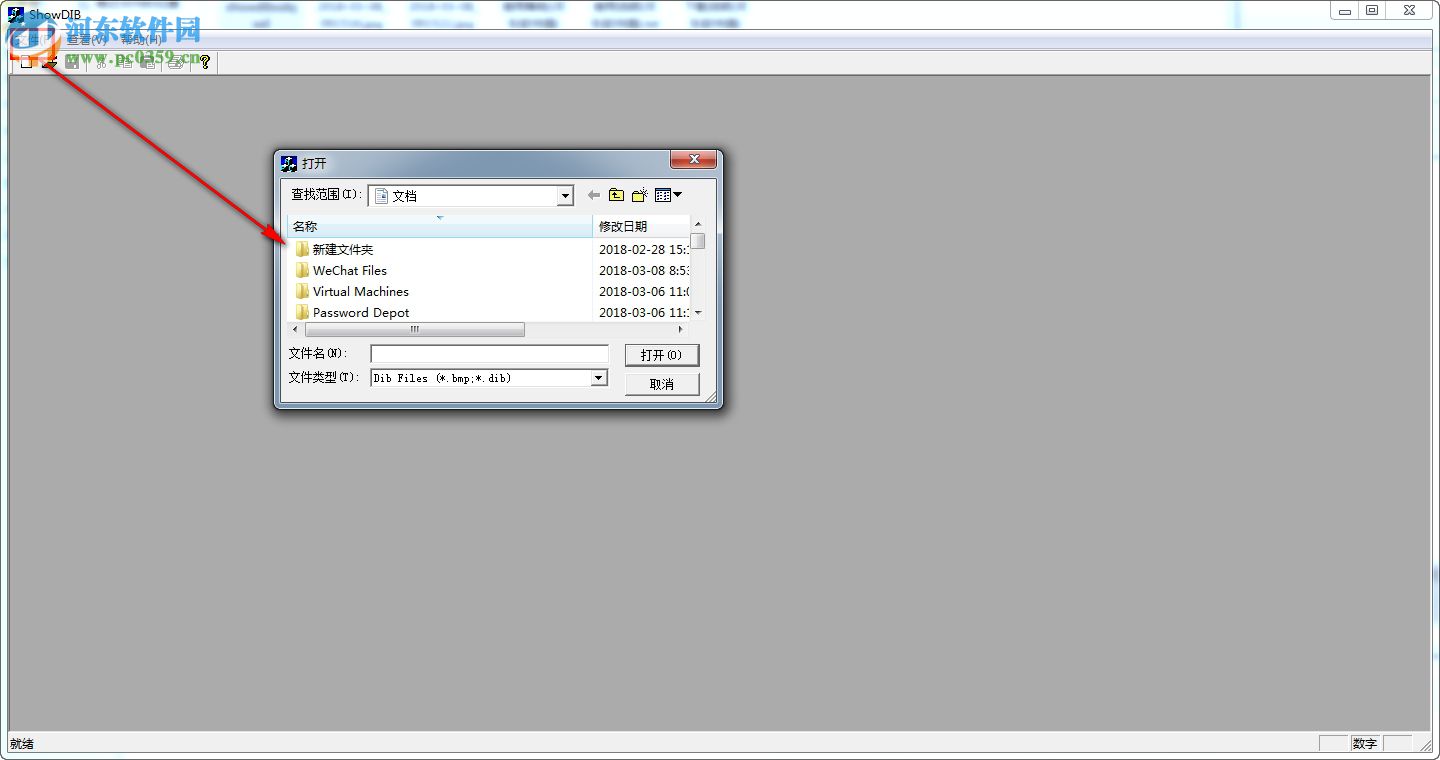Image resolution: width=1440 pixels, height=760 pixels.
Task: Open the 文件(F) menu
Action: 34,40
